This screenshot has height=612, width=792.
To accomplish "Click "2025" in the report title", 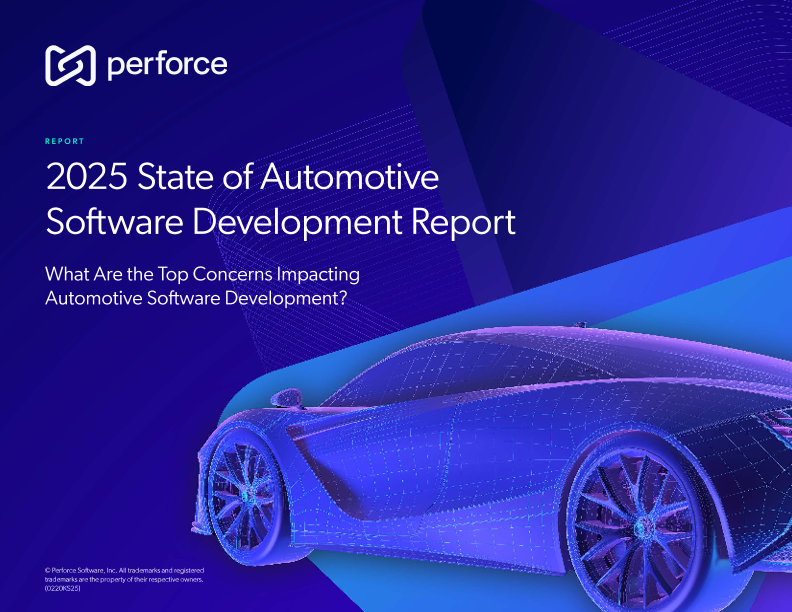I will pyautogui.click(x=84, y=177).
